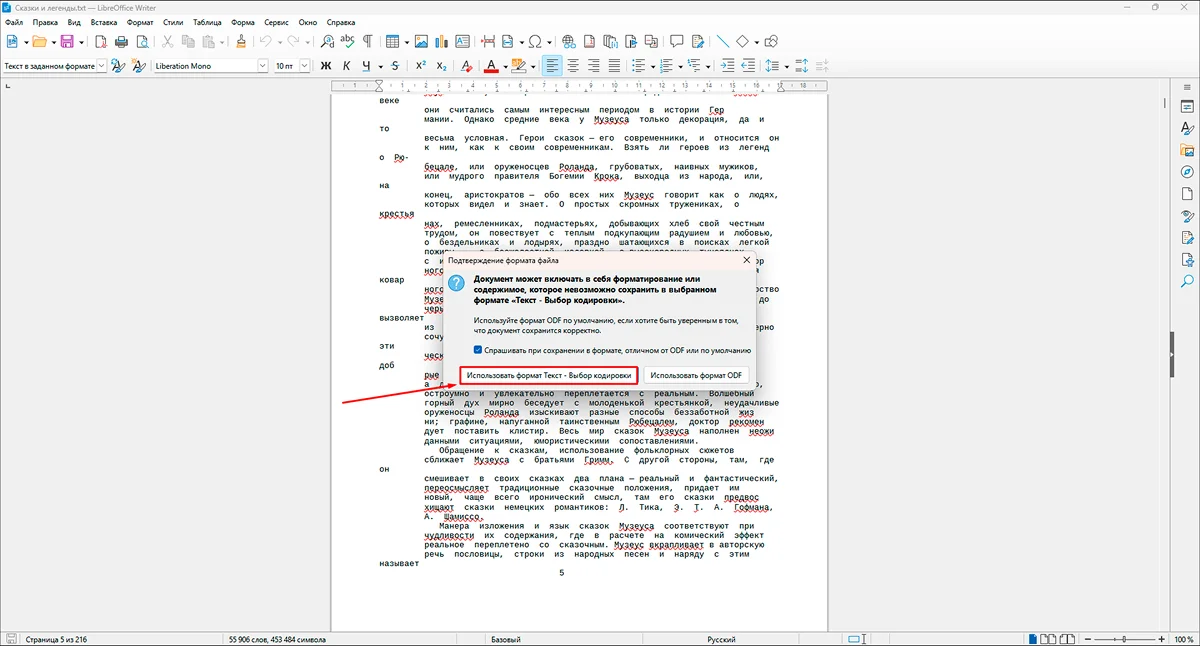Click the Insert Page Break icon
Image resolution: width=1200 pixels, height=646 pixels.
pos(488,41)
